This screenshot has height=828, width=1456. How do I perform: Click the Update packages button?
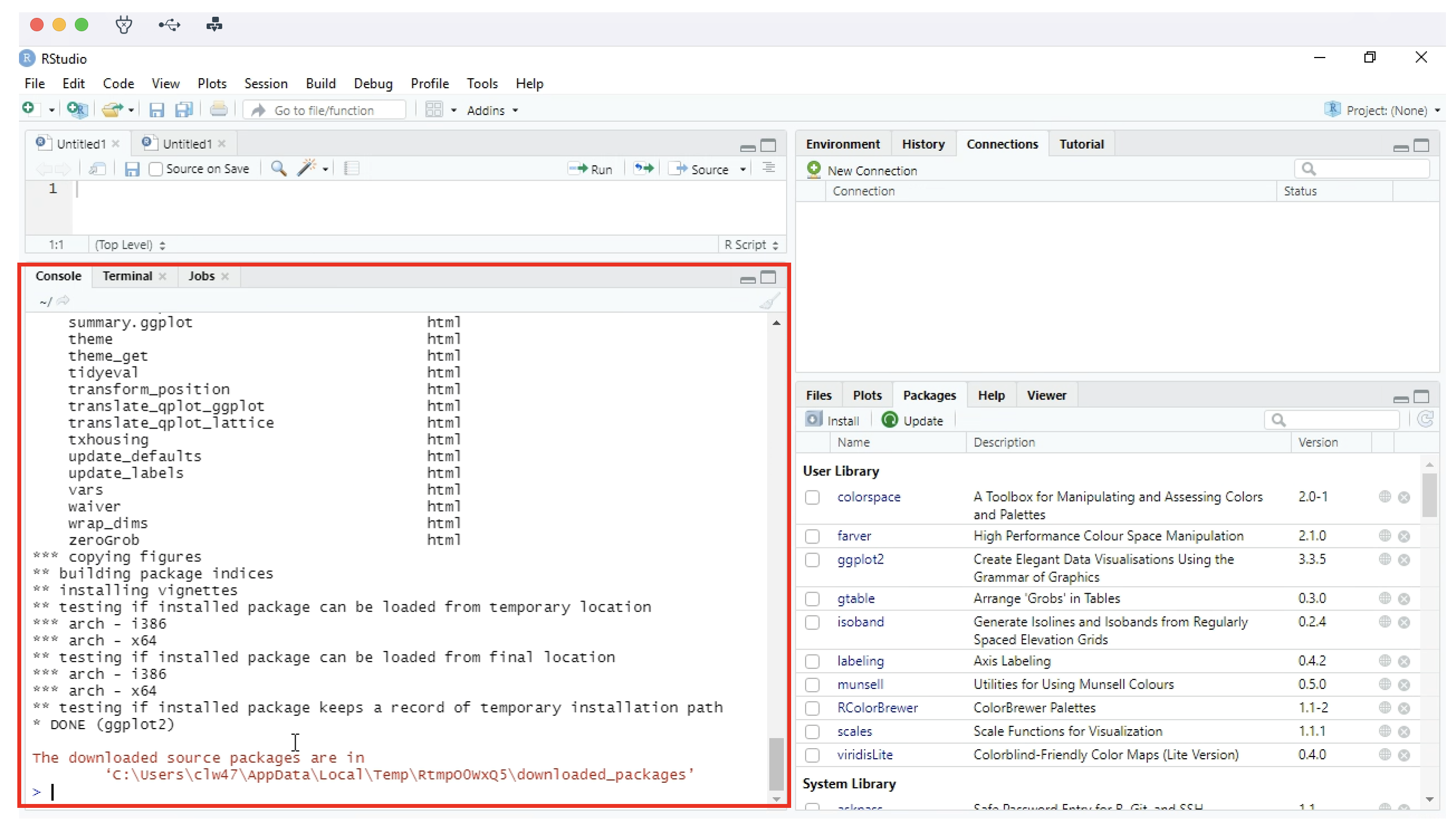(912, 420)
